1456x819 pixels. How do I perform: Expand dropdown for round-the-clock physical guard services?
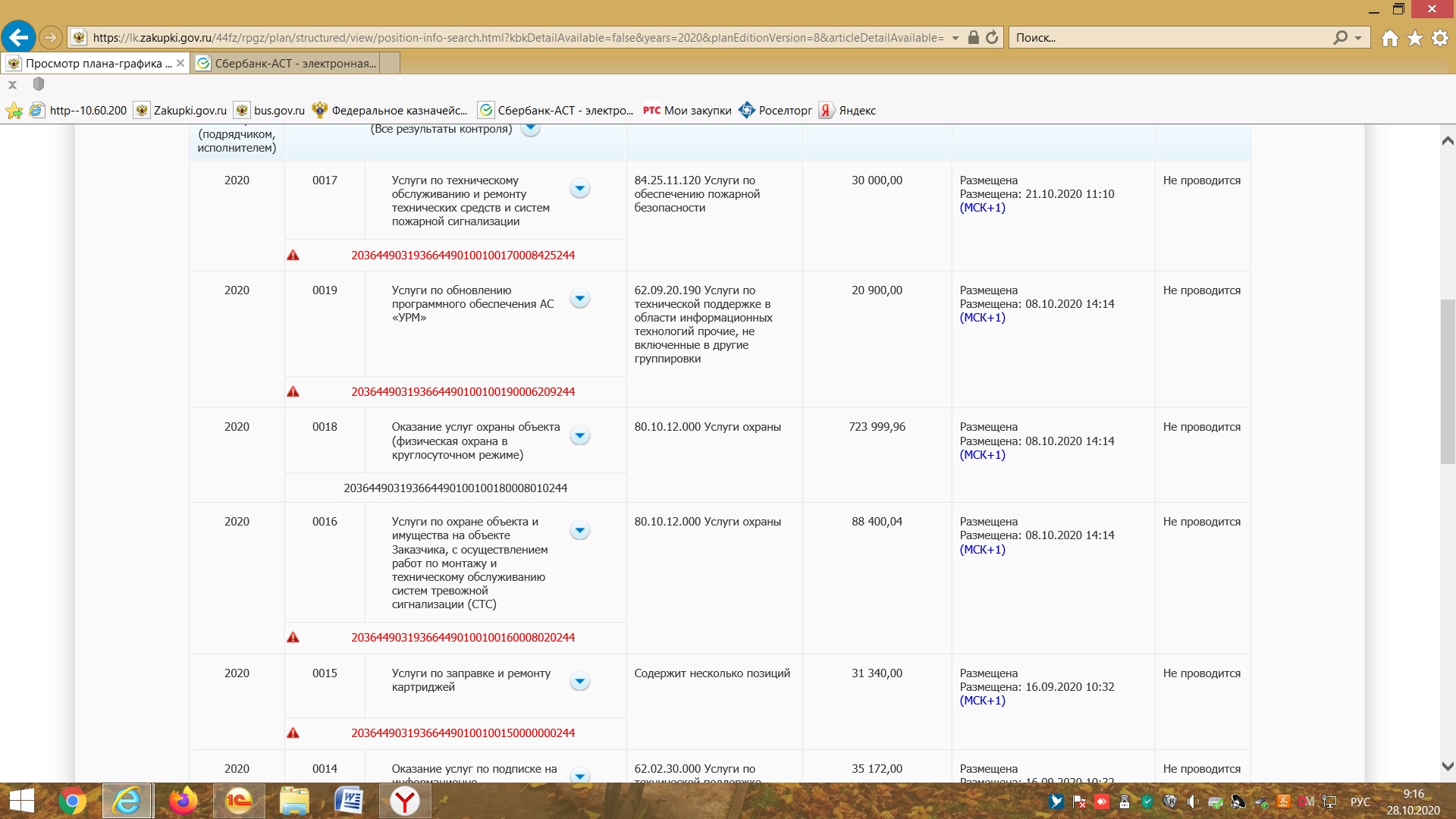pos(579,436)
